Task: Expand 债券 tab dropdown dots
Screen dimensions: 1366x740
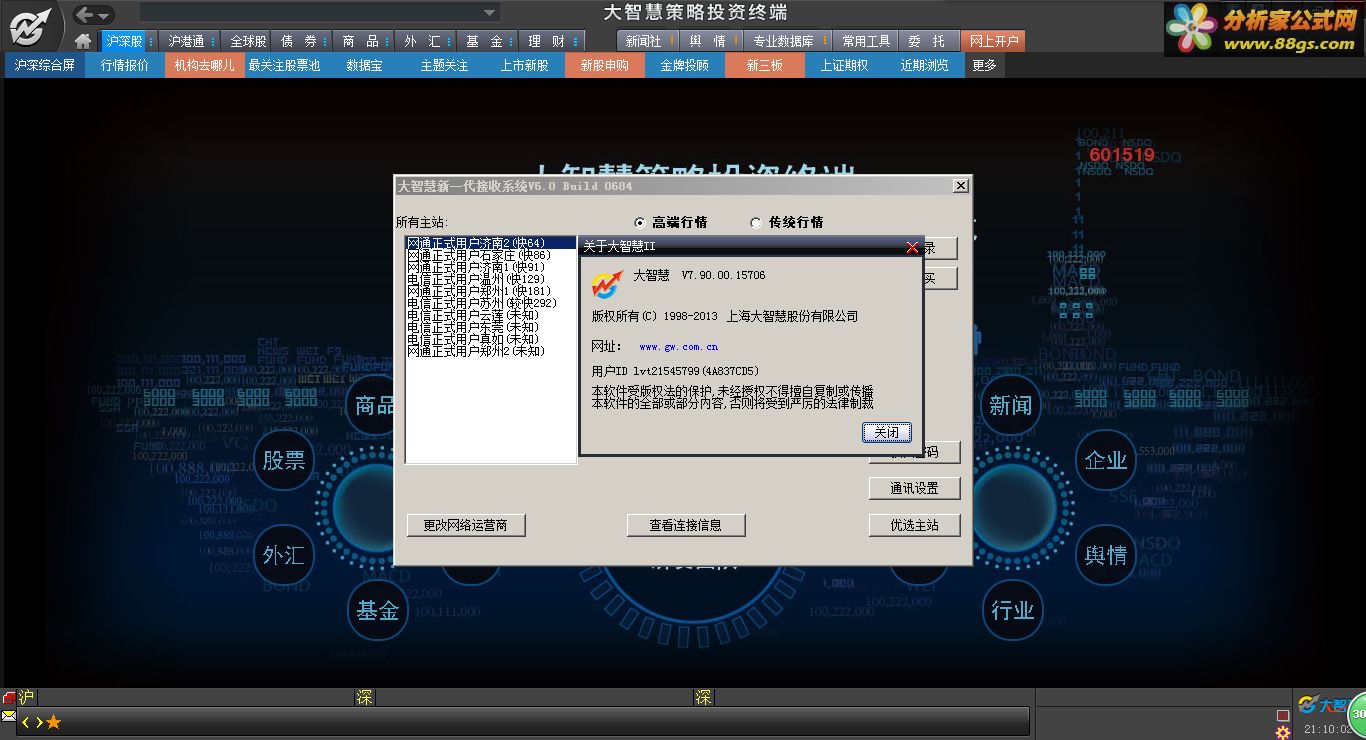Action: click(x=325, y=41)
